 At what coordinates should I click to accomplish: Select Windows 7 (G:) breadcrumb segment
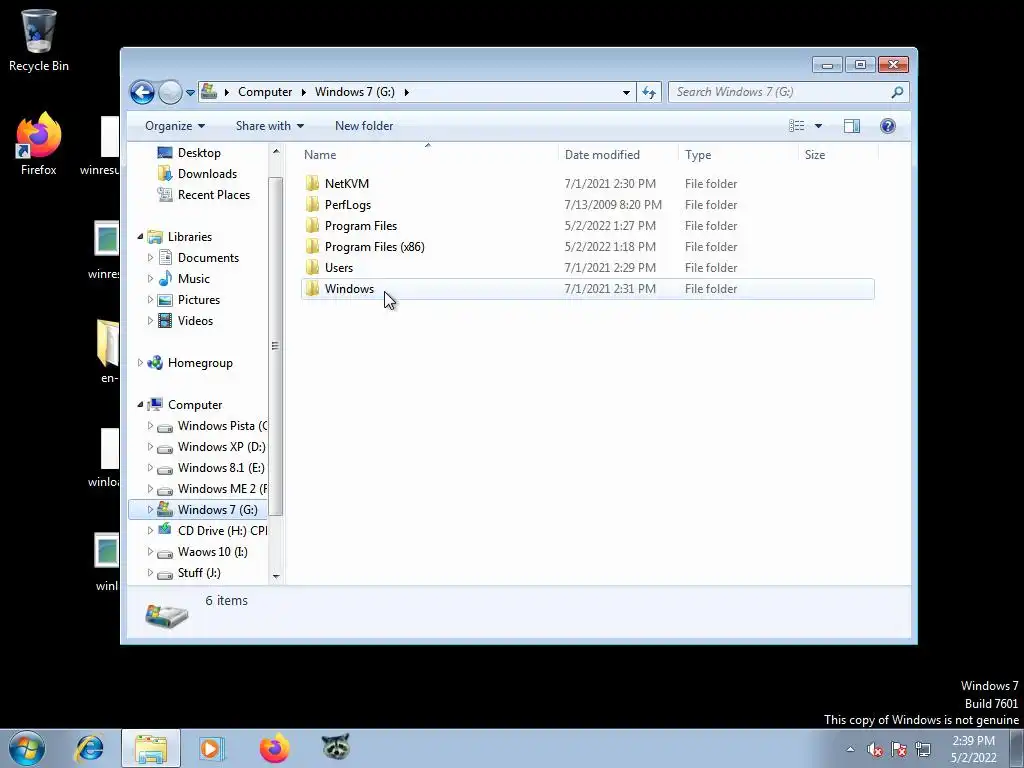[x=355, y=92]
